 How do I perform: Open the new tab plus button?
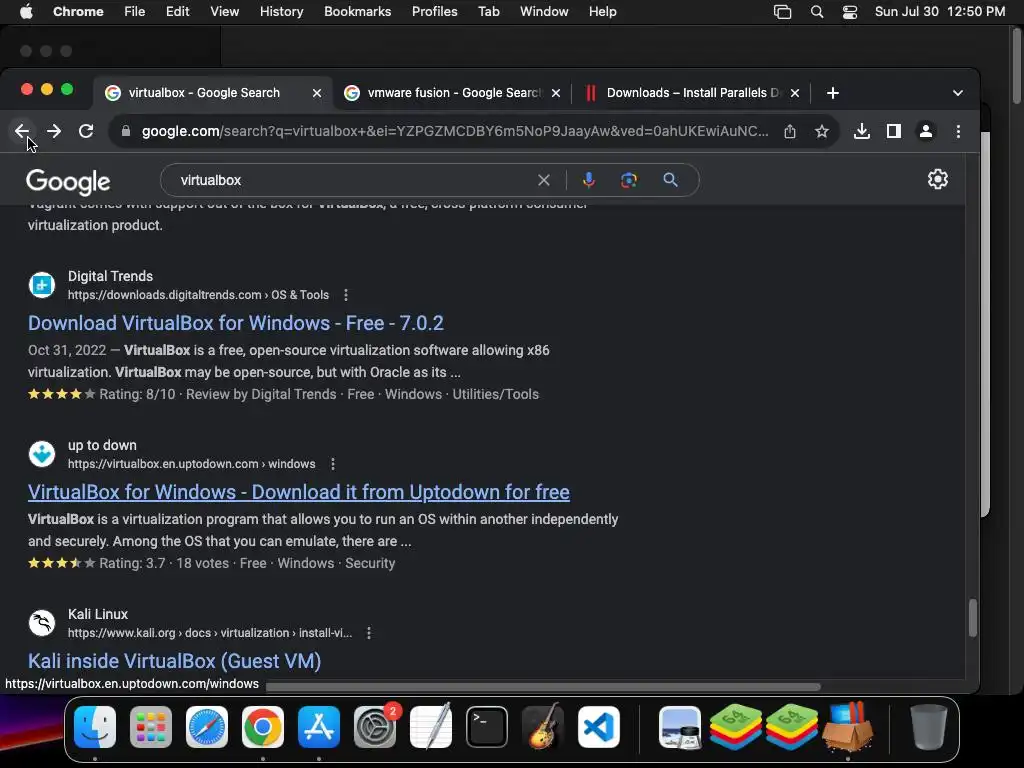pos(833,93)
